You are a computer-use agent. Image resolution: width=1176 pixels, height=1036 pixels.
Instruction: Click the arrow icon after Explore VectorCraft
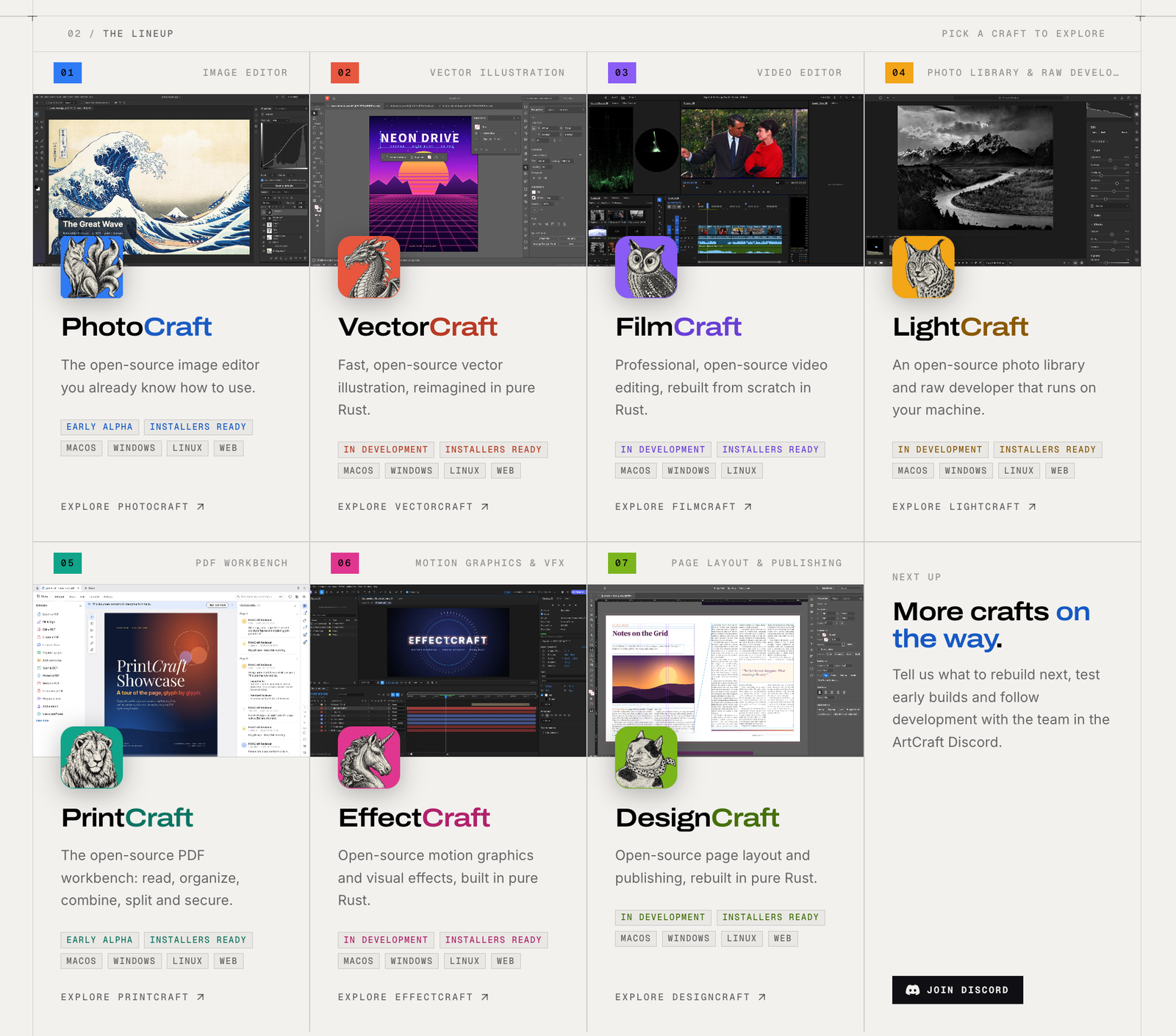click(485, 507)
